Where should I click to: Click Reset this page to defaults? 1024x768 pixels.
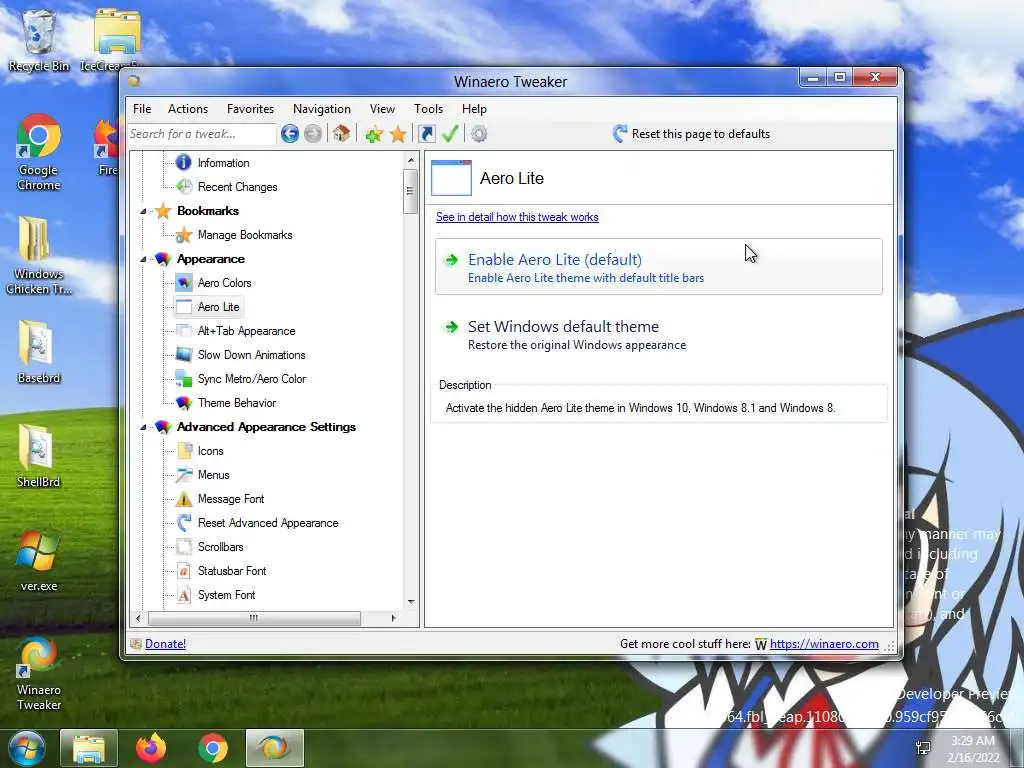692,134
